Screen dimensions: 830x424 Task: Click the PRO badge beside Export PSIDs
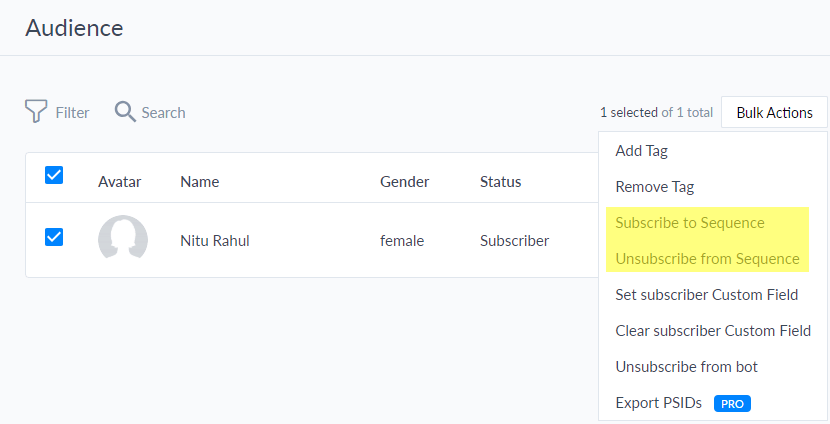click(x=732, y=403)
